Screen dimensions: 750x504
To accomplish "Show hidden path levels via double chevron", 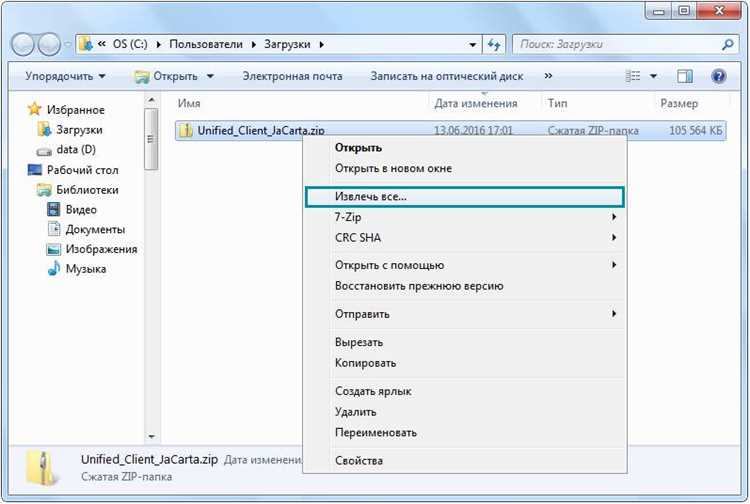I will pos(101,44).
